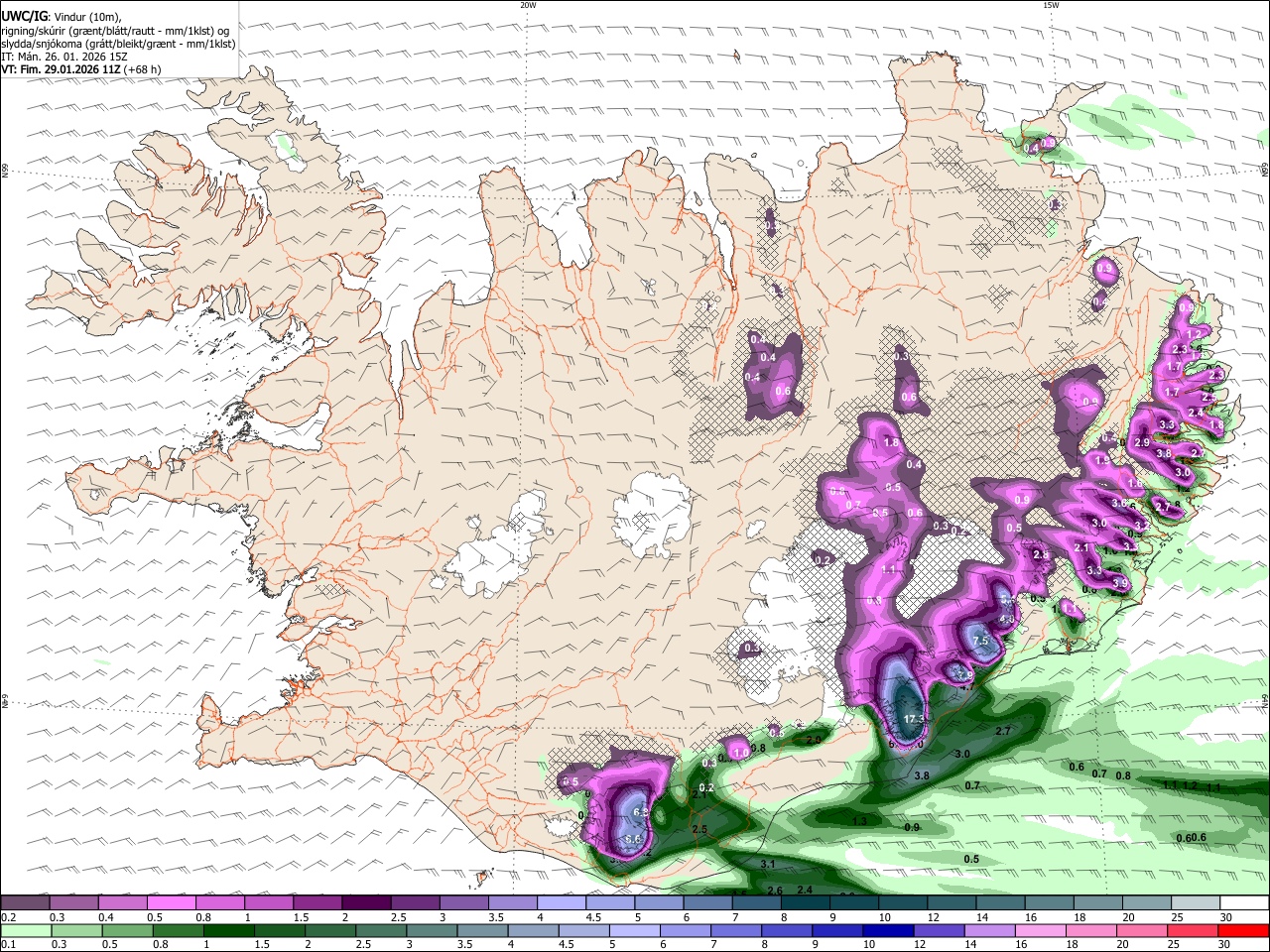1270x952 pixels.
Task: Click the 6.3 precipitation value on the map
Action: [x=640, y=811]
